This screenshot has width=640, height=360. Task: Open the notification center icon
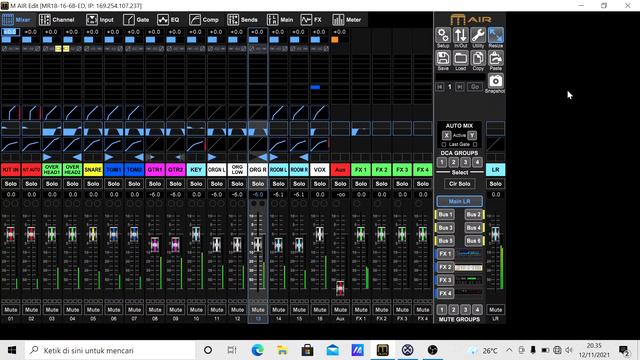coord(624,350)
